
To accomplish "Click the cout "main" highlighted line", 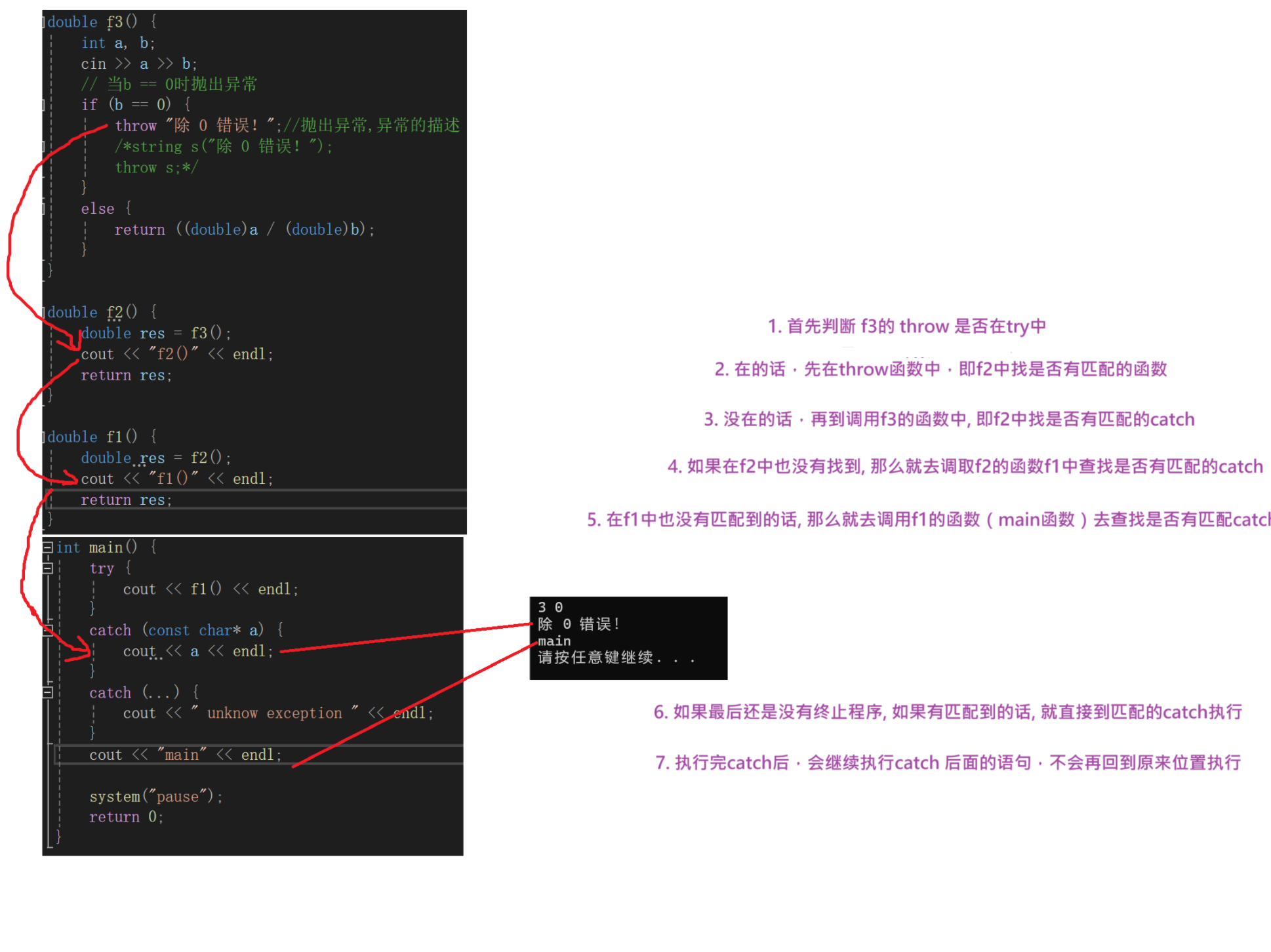I will pyautogui.click(x=185, y=755).
